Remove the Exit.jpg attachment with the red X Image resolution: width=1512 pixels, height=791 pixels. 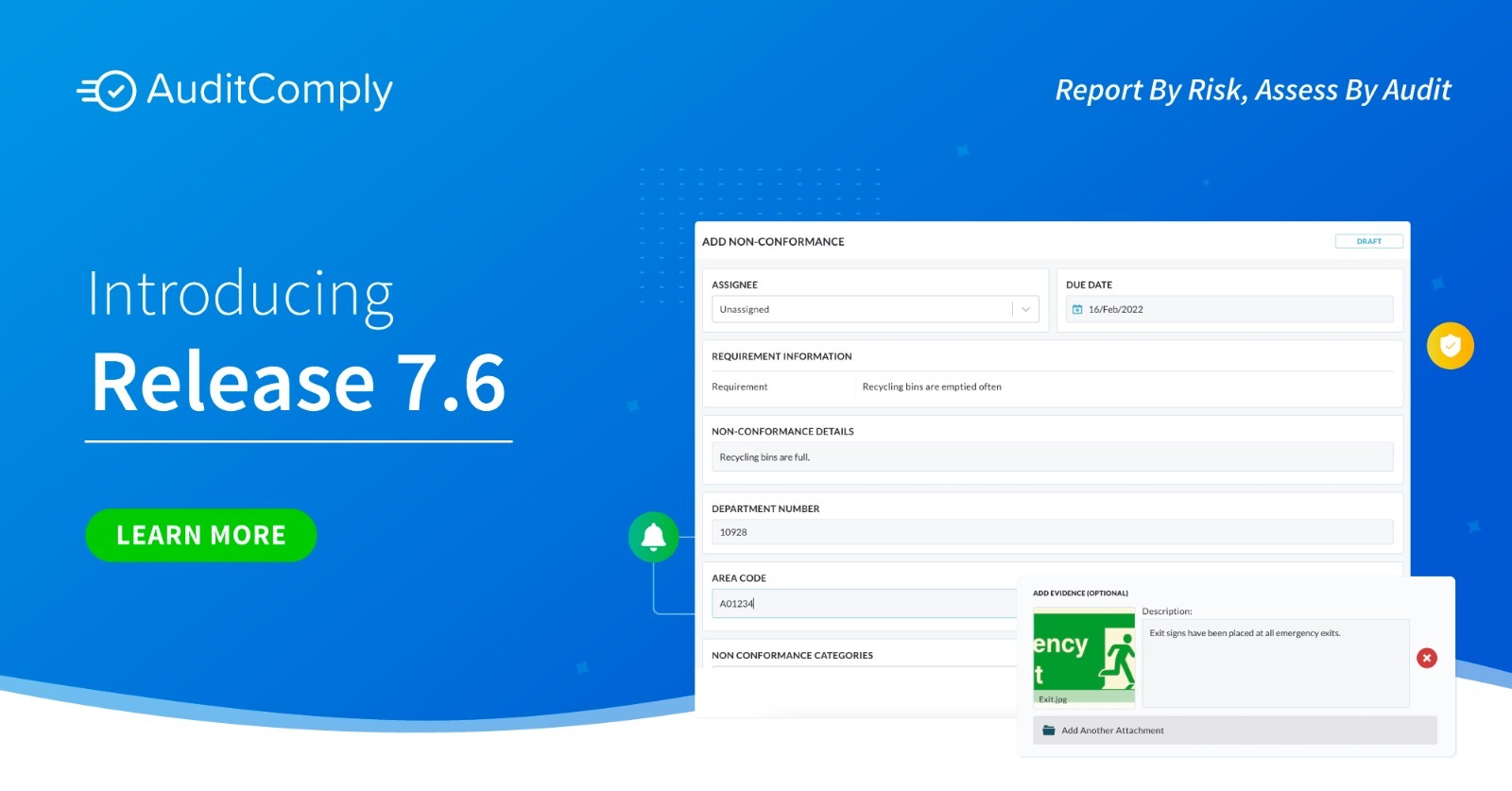coord(1427,658)
